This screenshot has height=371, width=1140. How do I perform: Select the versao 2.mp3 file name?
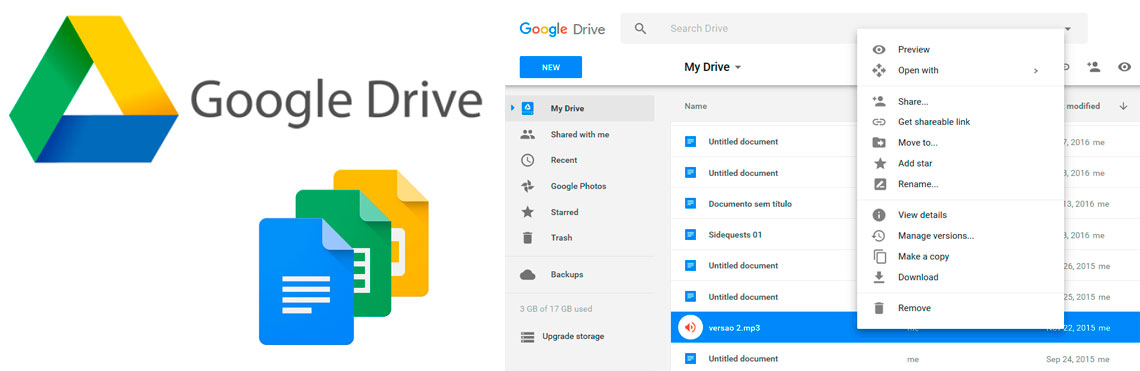734,327
